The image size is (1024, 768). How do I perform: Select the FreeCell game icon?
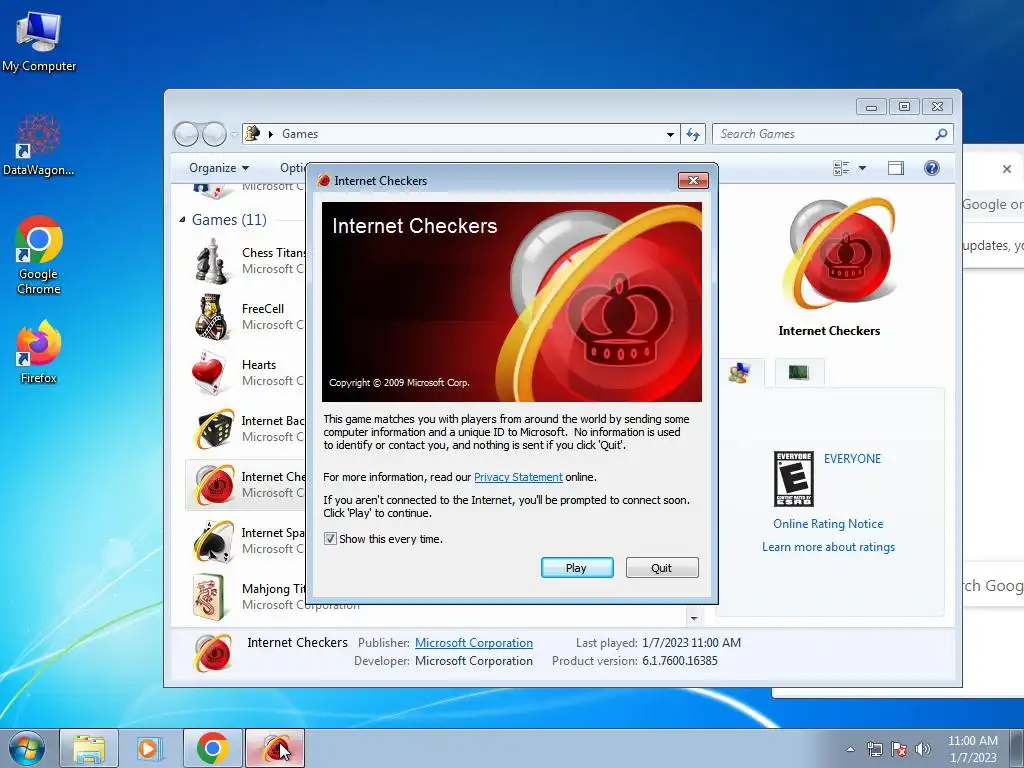coord(212,317)
